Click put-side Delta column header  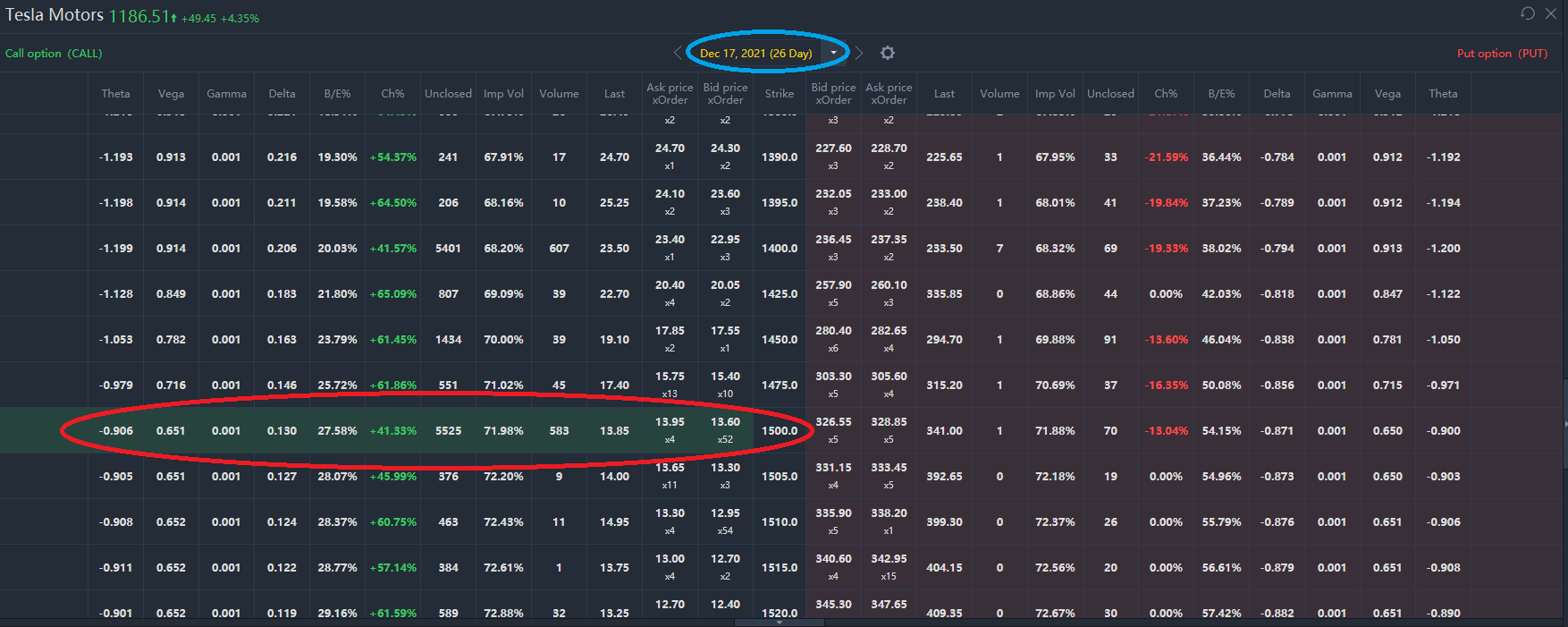pos(1277,93)
